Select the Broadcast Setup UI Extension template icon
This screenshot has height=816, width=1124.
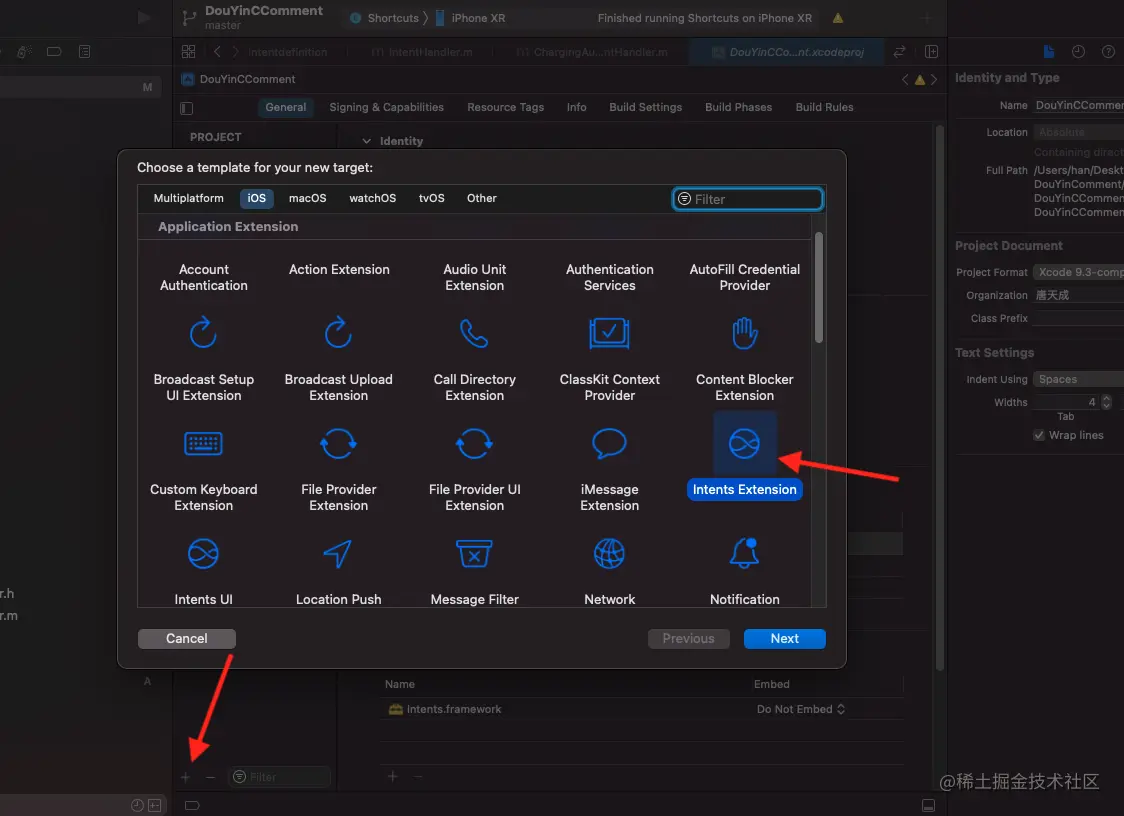[x=204, y=333]
